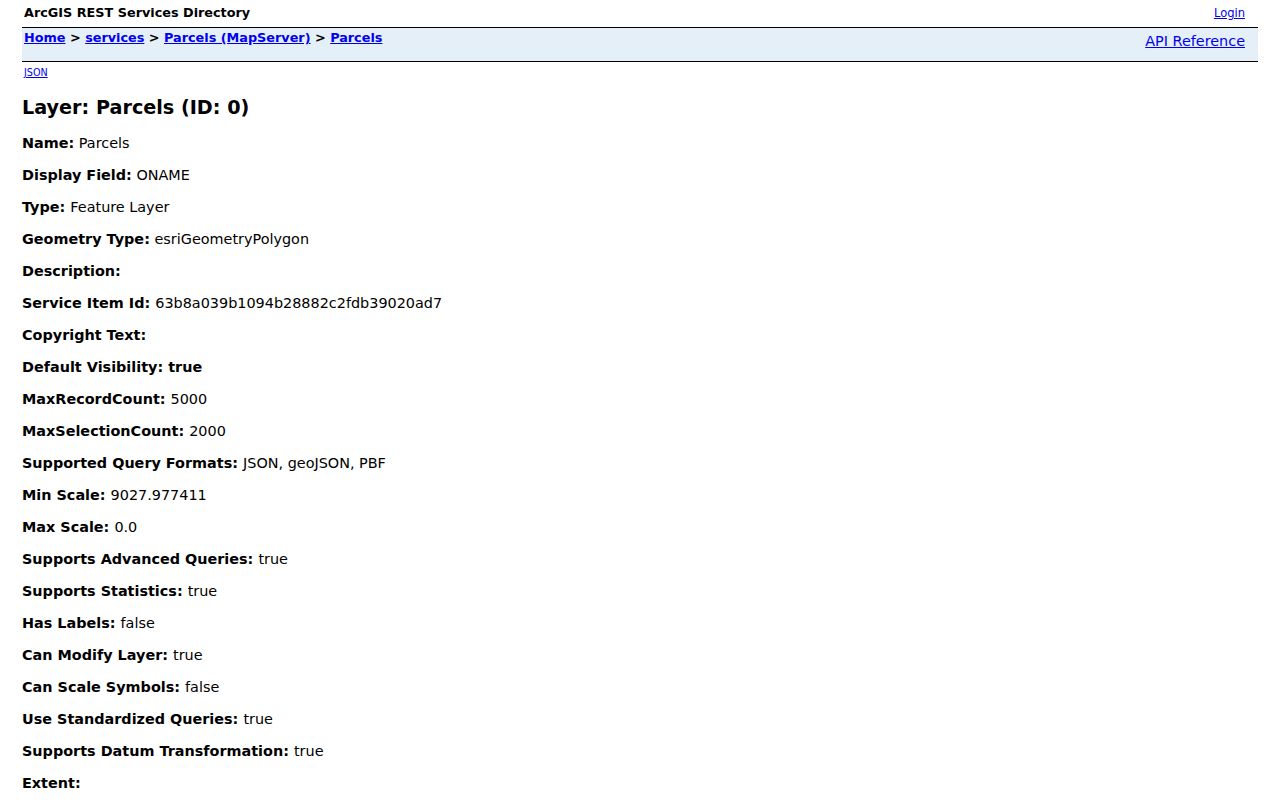Open the services breadcrumb link
The height and width of the screenshot is (800, 1280).
(115, 38)
